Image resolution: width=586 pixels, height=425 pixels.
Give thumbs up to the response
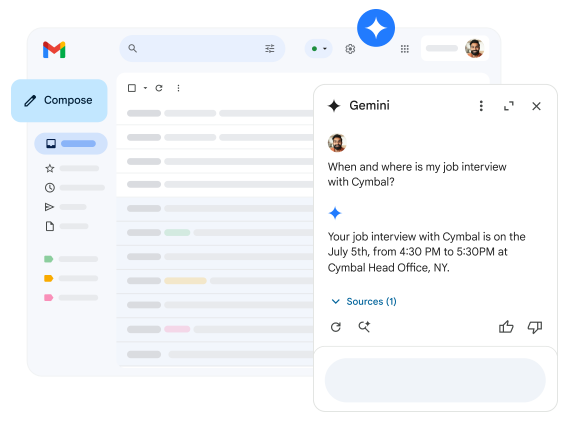click(x=506, y=327)
